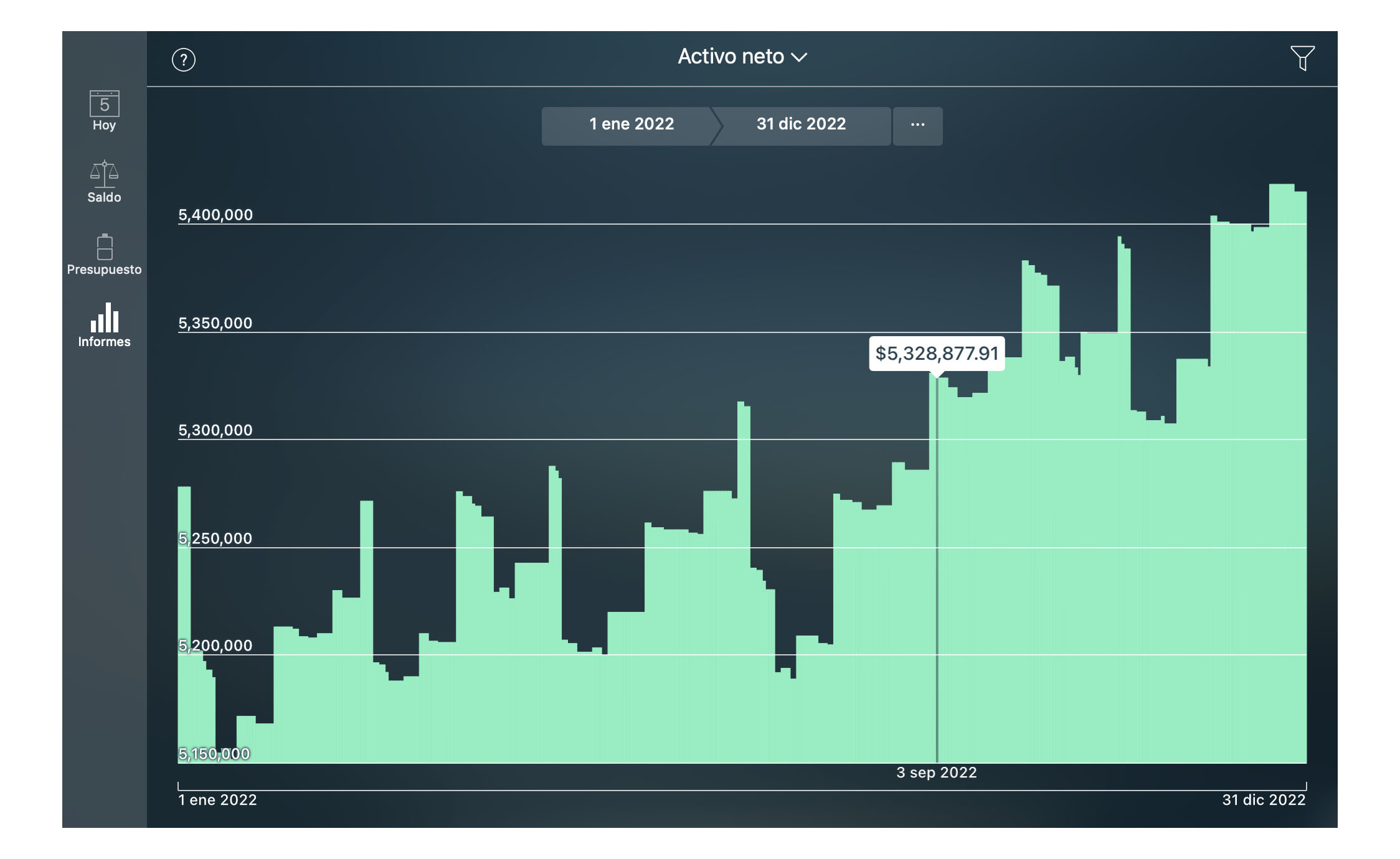
Task: Open the help question mark
Action: [x=184, y=60]
